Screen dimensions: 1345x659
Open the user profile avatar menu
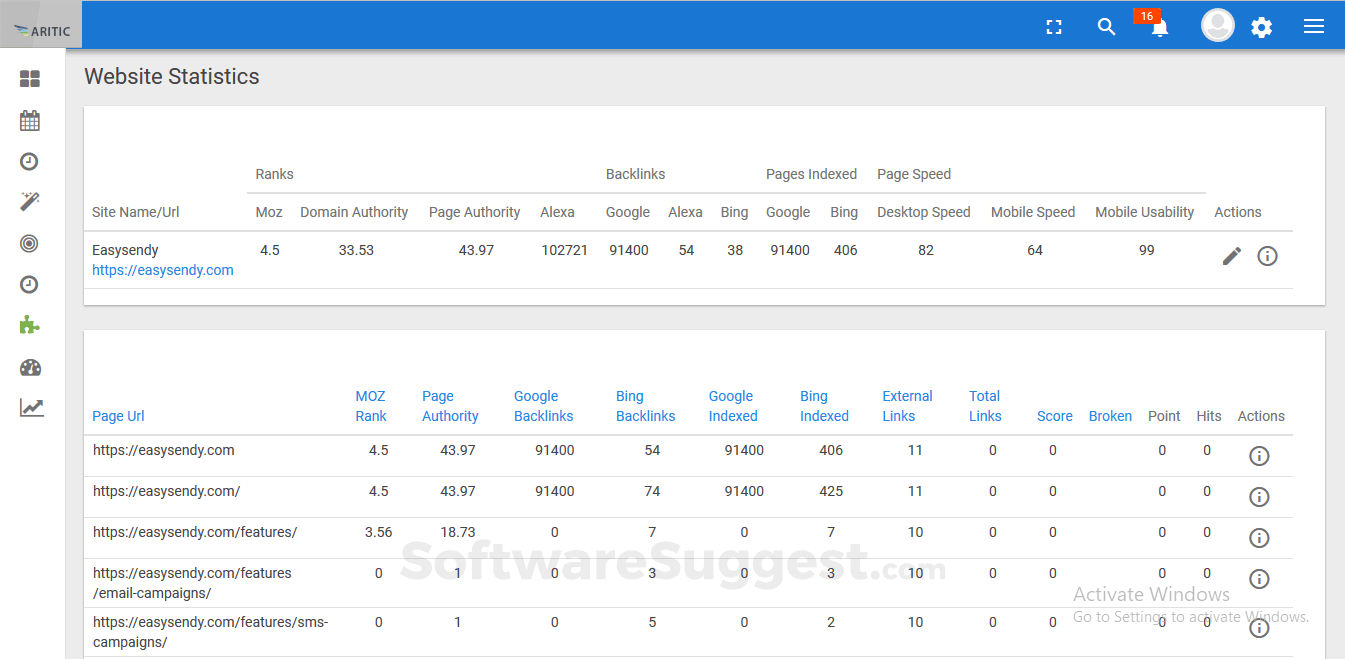1217,26
